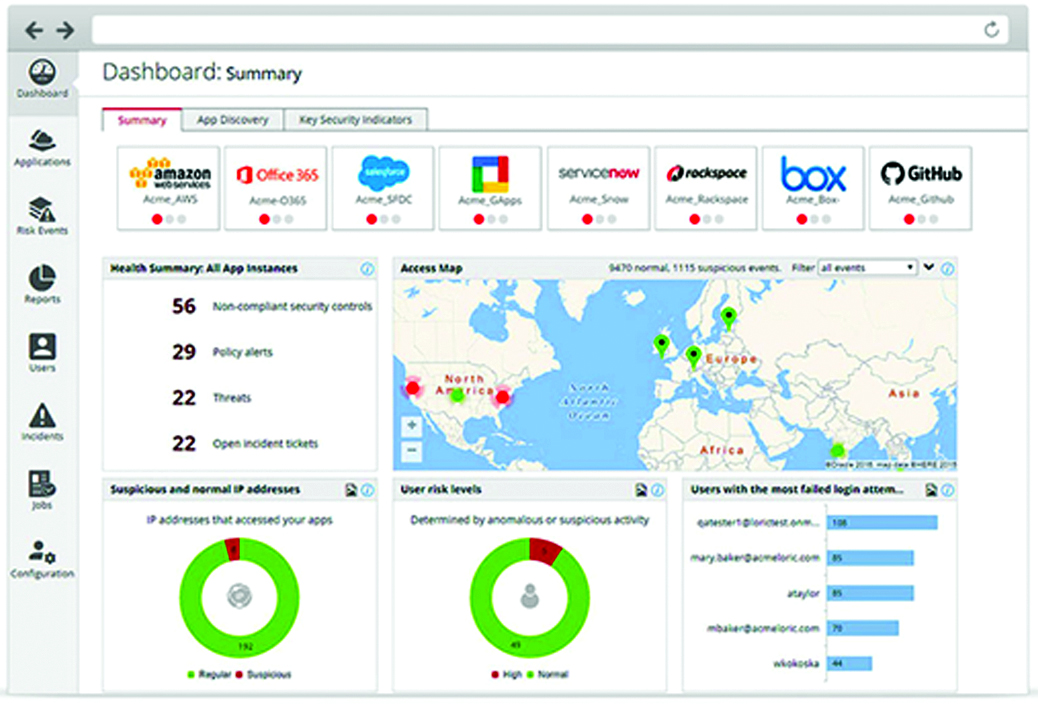Click red marker on US west coast
Viewport: 1038px width, 705px height.
[412, 388]
